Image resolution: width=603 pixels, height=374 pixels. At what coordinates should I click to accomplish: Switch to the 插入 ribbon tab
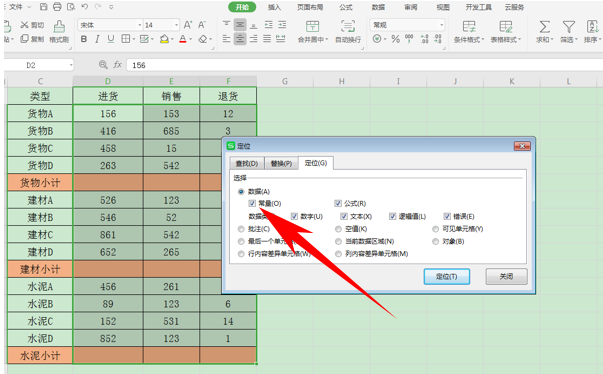tap(274, 7)
